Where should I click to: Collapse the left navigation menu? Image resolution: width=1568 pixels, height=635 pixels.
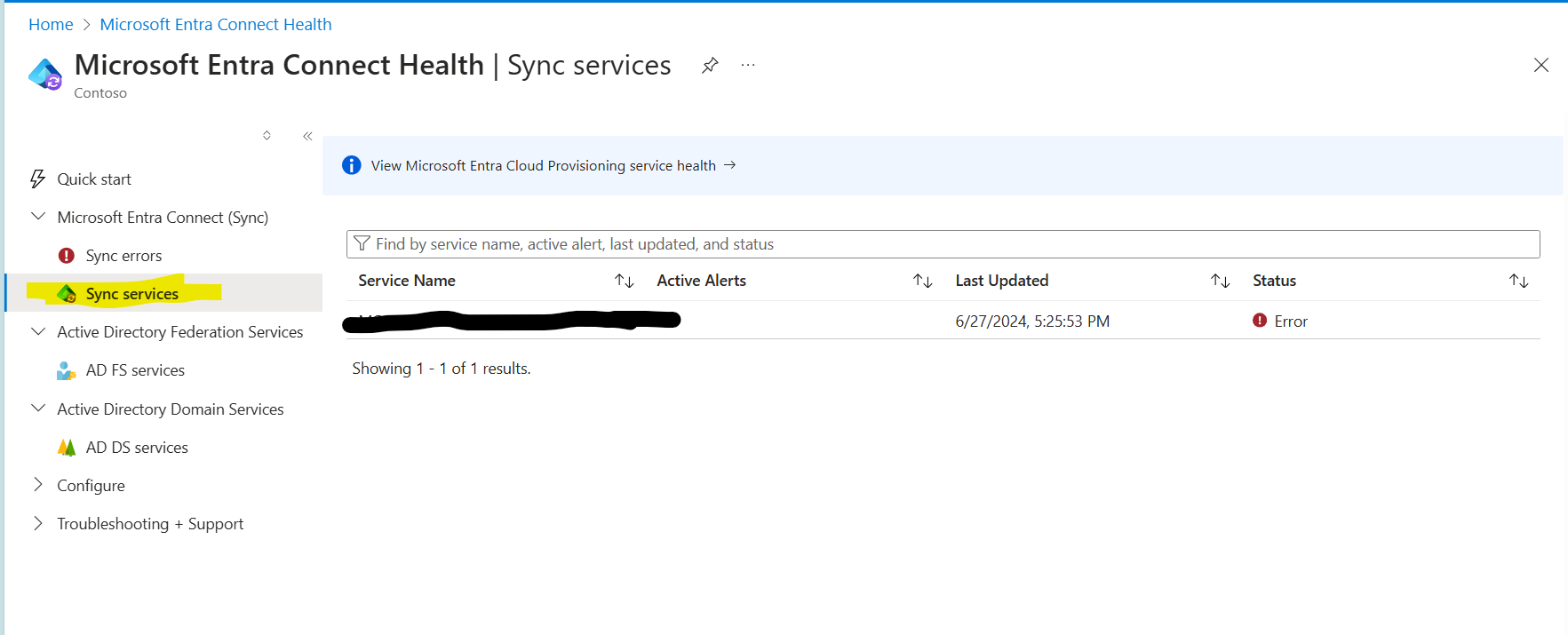point(307,136)
